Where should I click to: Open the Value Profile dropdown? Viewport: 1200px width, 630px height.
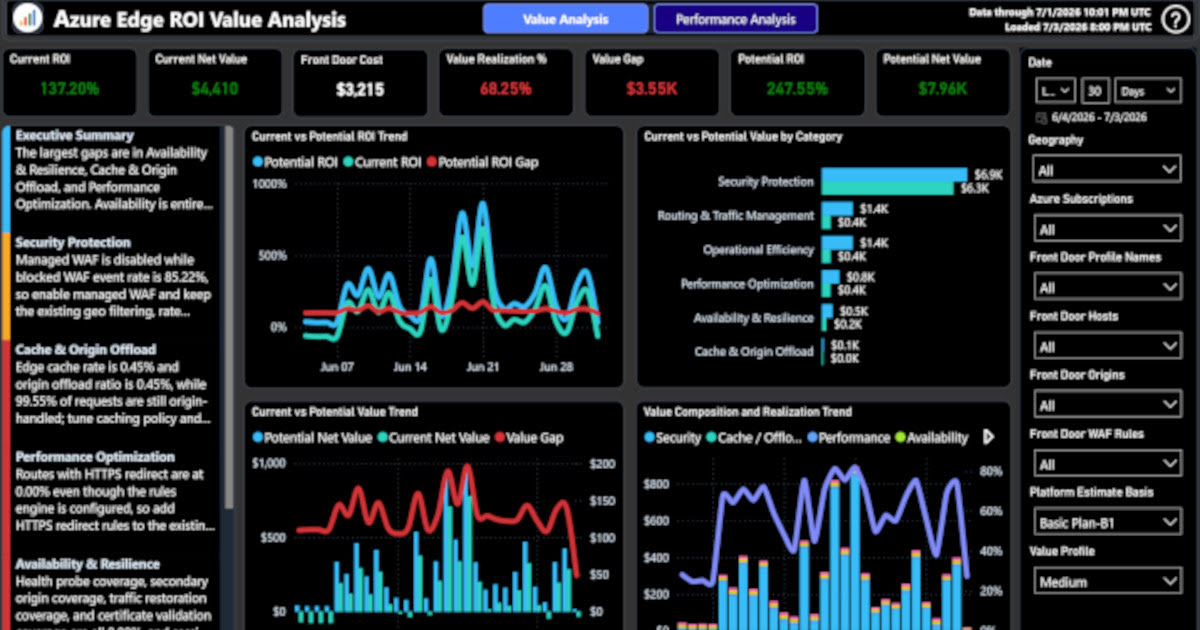(x=1105, y=581)
